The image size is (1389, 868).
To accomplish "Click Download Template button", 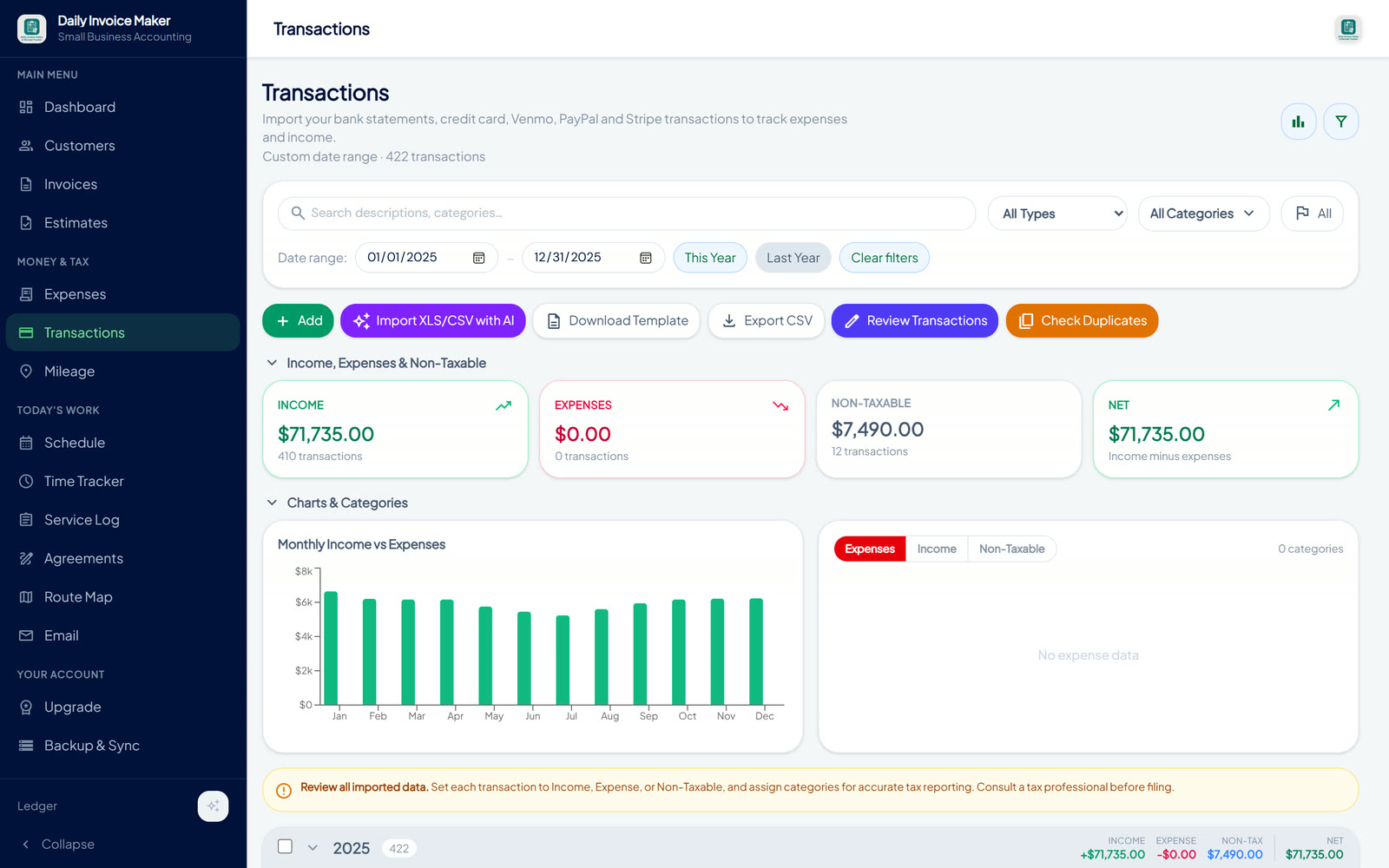I will click(x=616, y=320).
